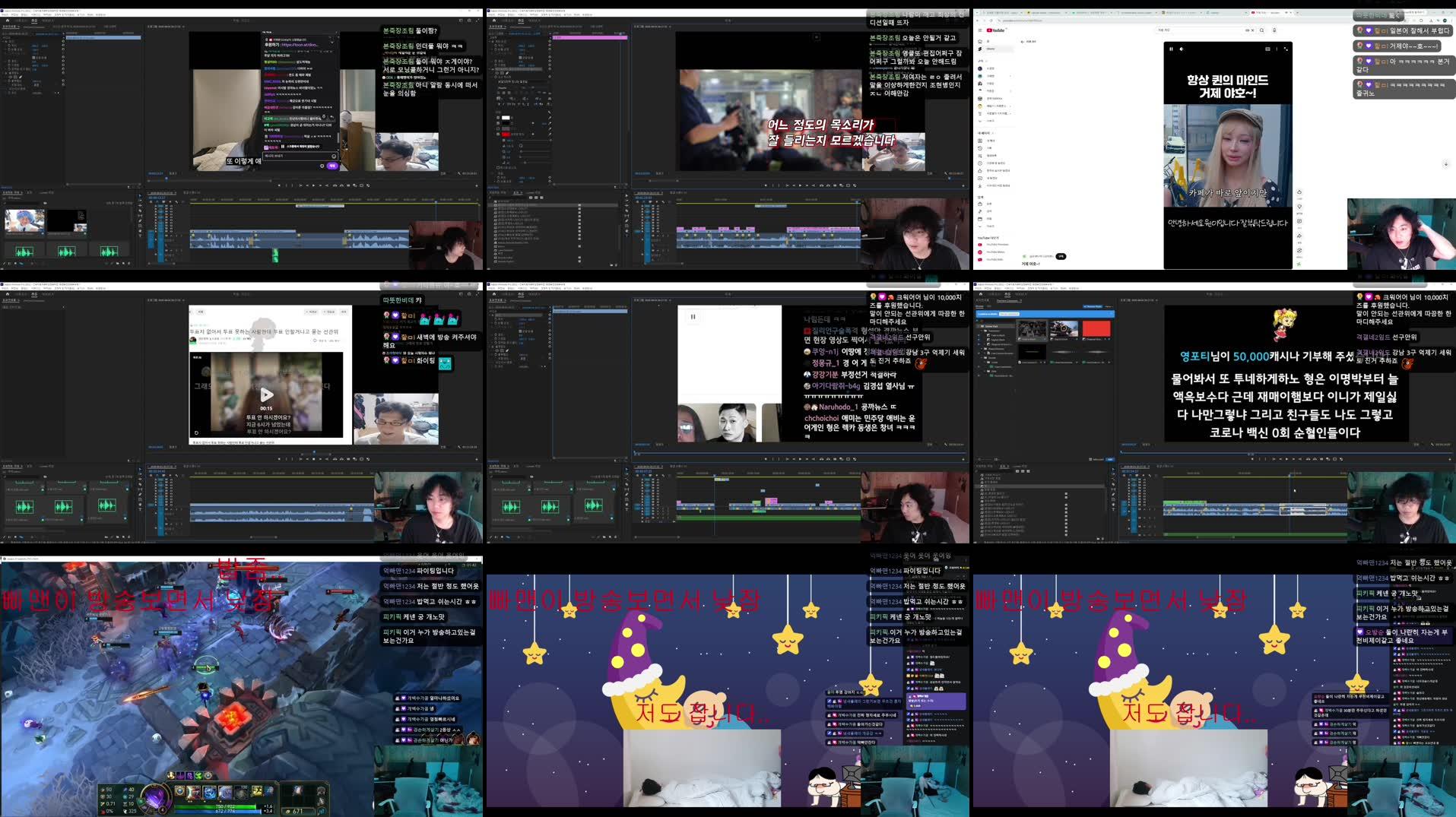Cast the R ultimate ability in League HUD
1456x817 pixels.
[243, 792]
